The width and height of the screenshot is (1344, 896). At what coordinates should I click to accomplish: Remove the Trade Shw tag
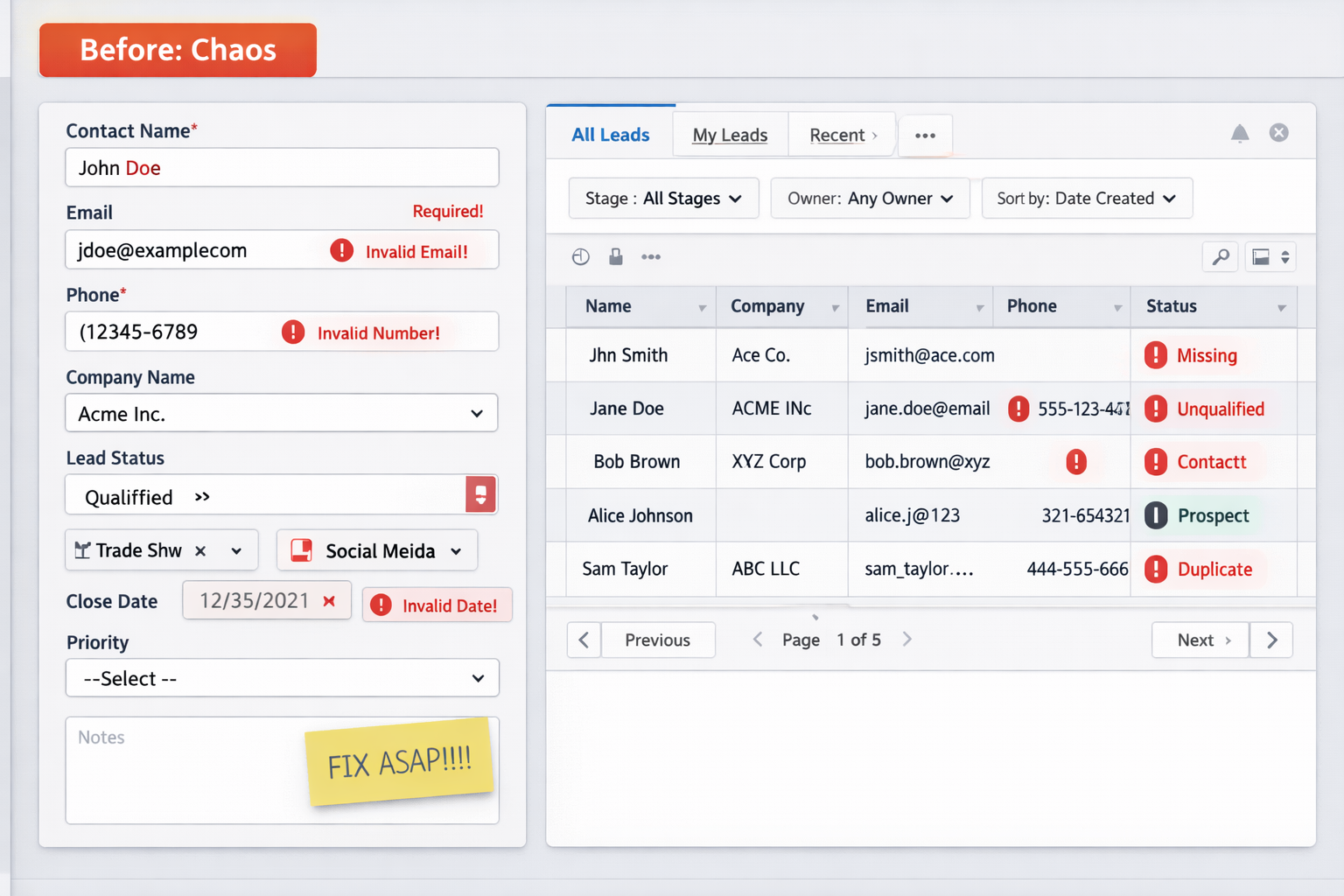coord(200,550)
